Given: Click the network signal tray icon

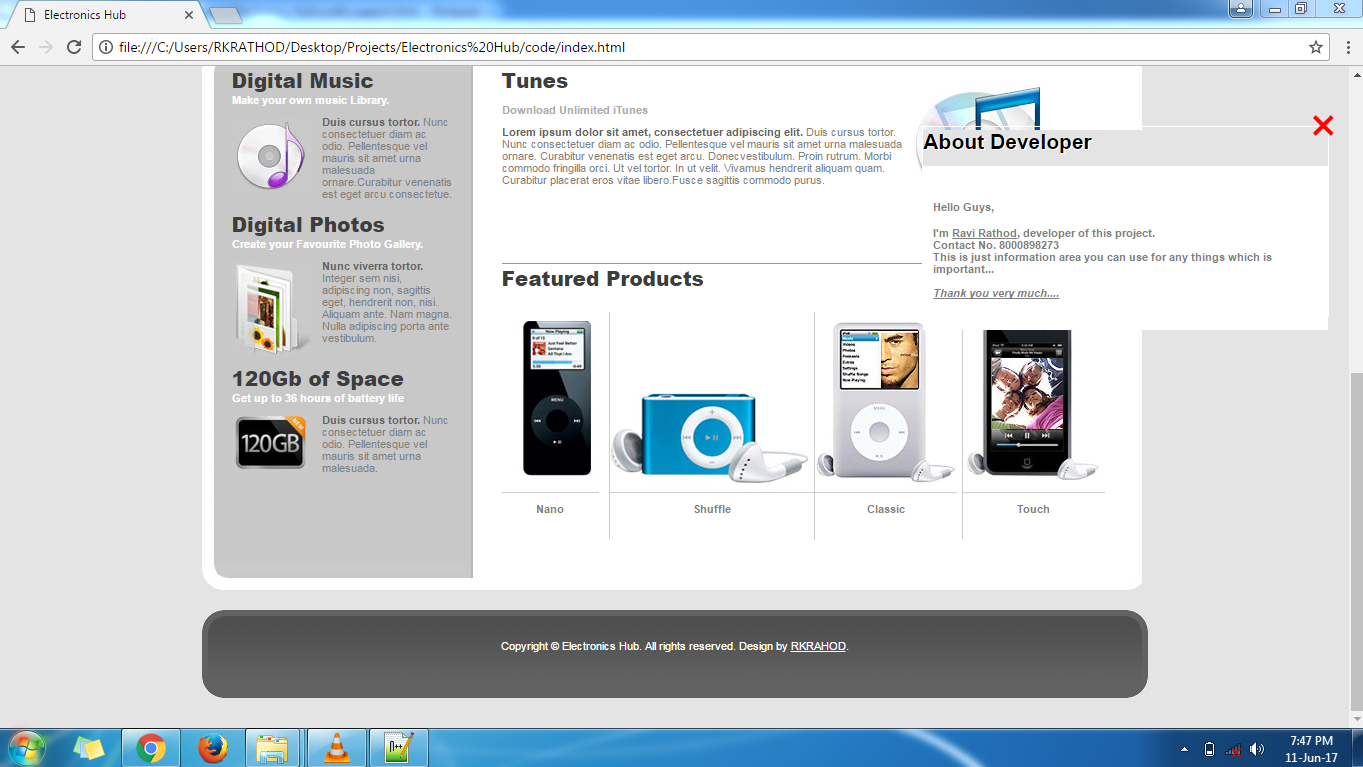Looking at the screenshot, I should click(1233, 749).
